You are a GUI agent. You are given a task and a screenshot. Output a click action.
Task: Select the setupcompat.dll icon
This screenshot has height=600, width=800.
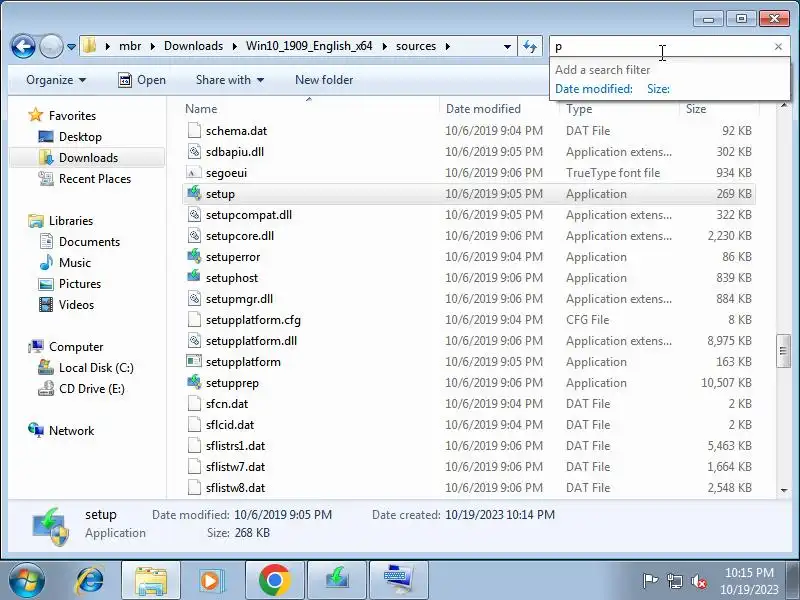tap(194, 214)
